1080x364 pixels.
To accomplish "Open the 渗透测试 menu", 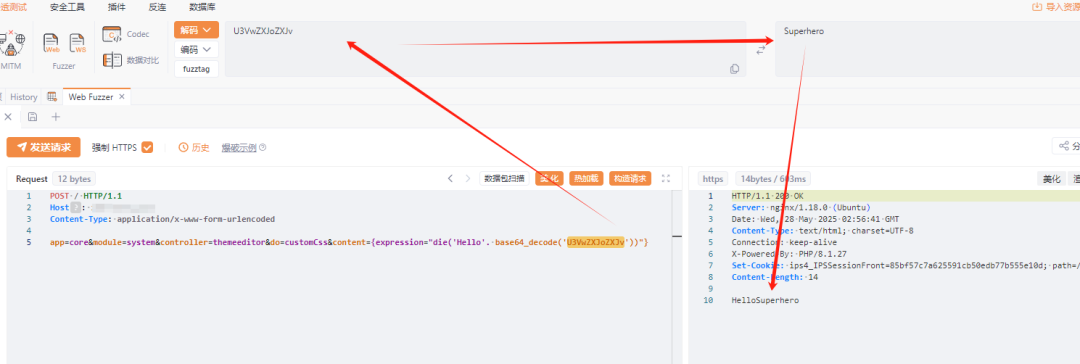I will [13, 6].
